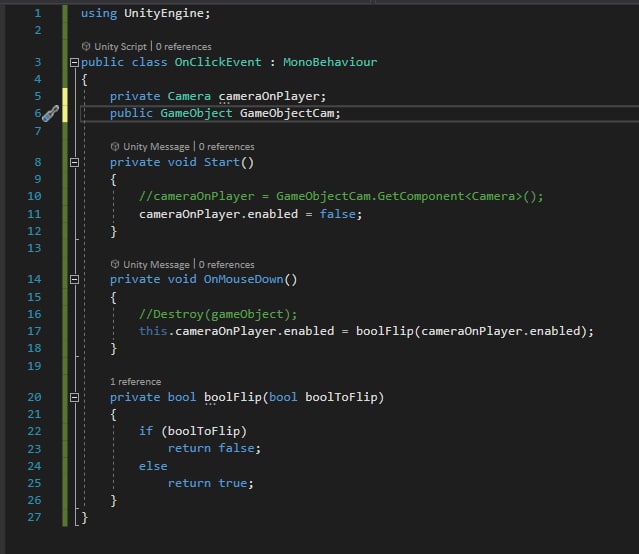Click the screwdriver quick actions icon on line 6
This screenshot has height=554, width=639.
(51, 113)
